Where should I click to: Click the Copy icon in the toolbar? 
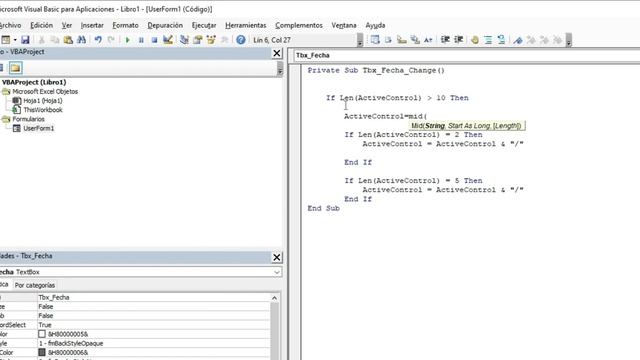(x=55, y=40)
